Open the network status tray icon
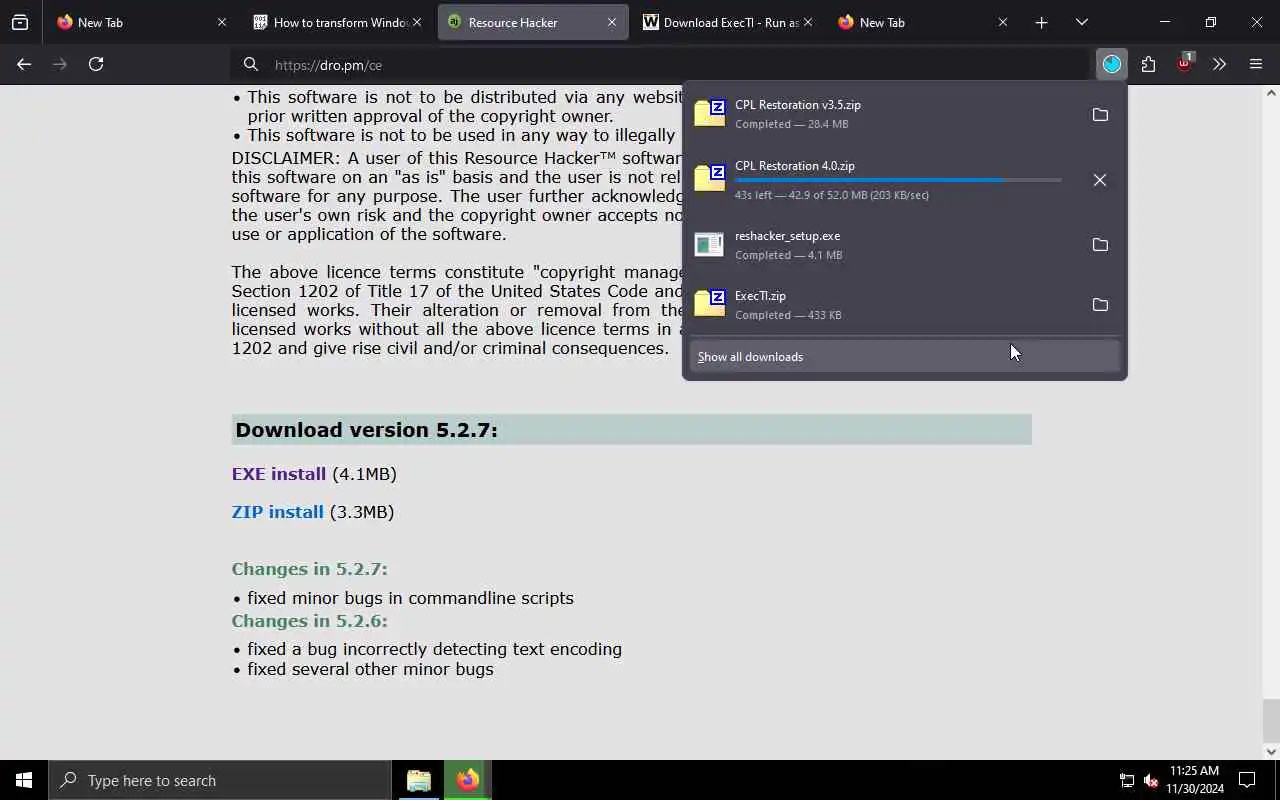1280x800 pixels. [x=1127, y=781]
